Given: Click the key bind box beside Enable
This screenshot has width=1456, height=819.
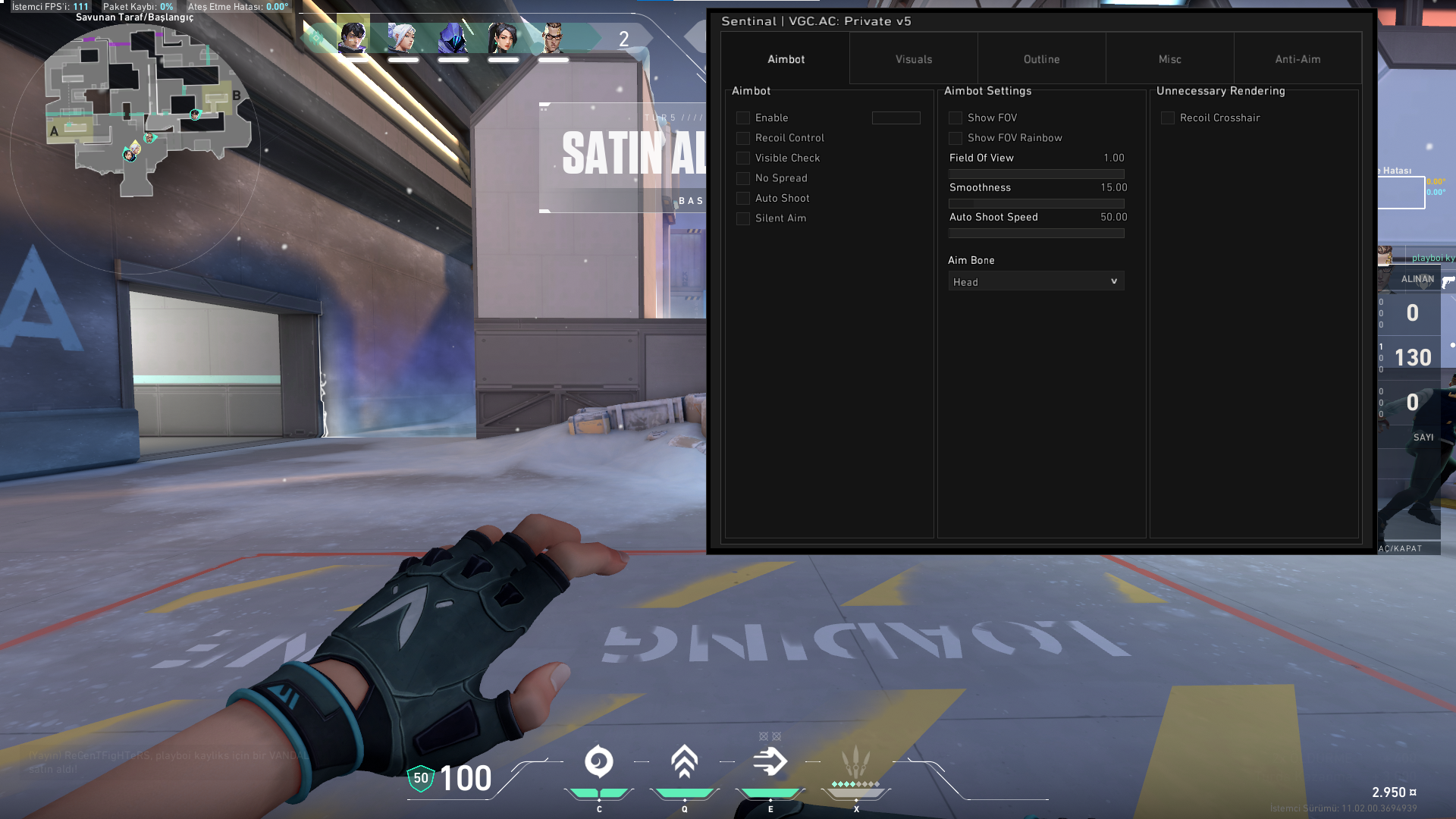Looking at the screenshot, I should (x=896, y=118).
